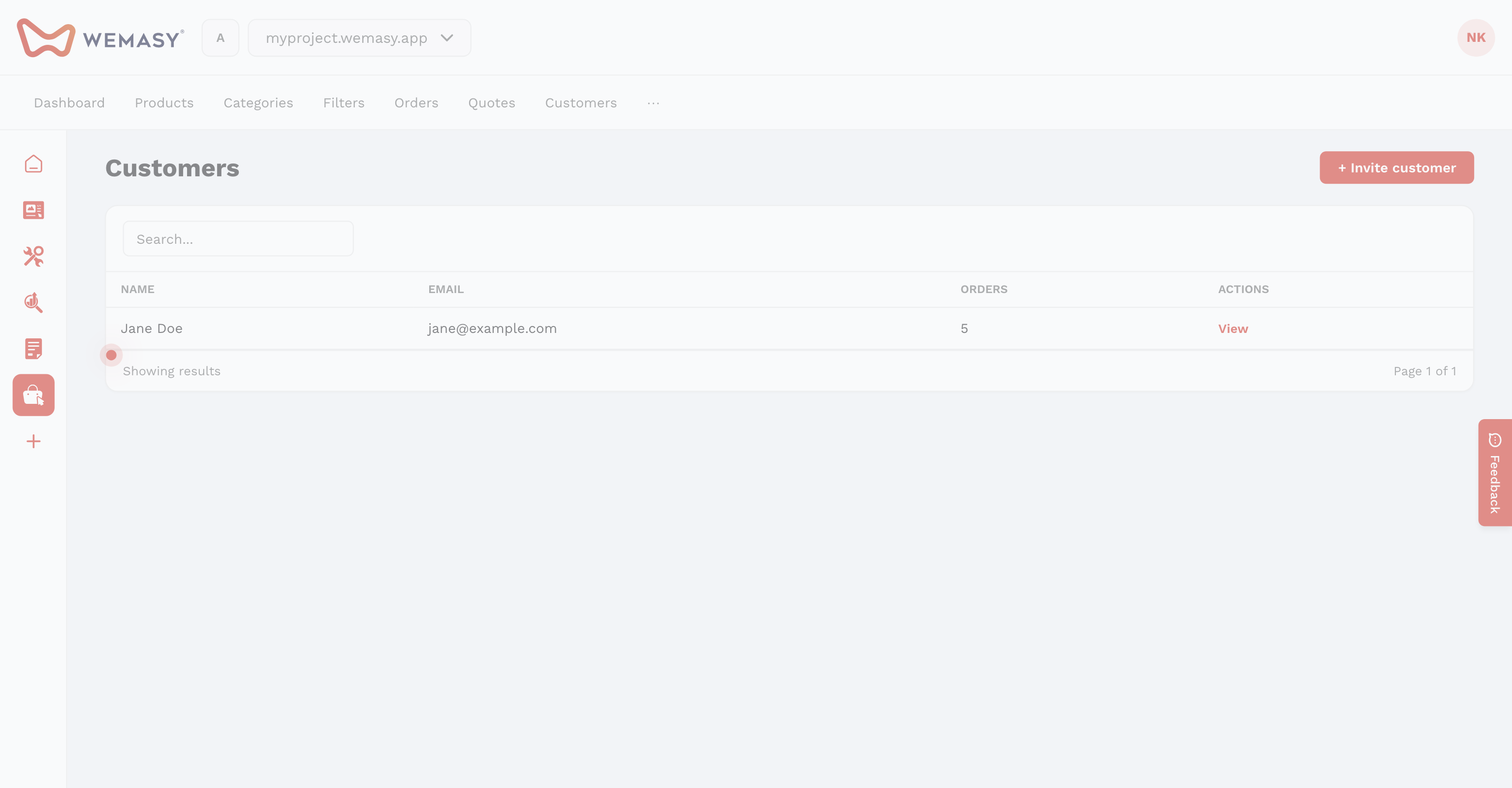This screenshot has height=788, width=1512.
Task: Switch to the Filters tab
Action: click(344, 103)
